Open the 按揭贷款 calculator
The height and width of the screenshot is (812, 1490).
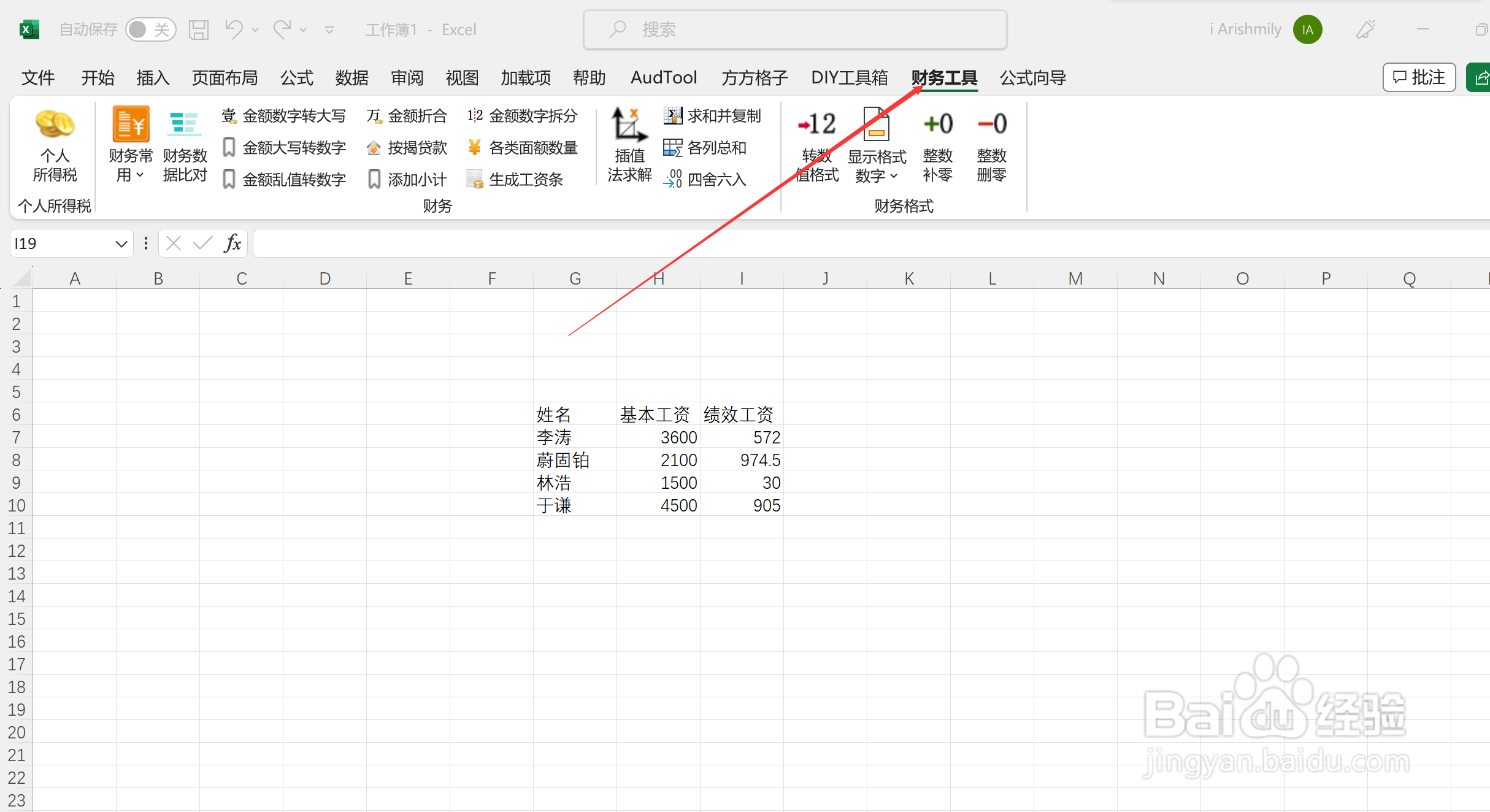coord(407,148)
